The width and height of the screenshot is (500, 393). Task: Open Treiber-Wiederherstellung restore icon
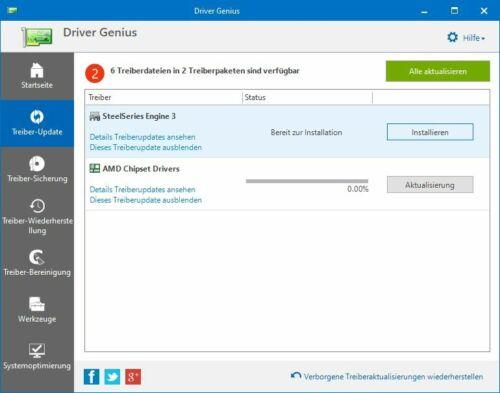(x=37, y=206)
